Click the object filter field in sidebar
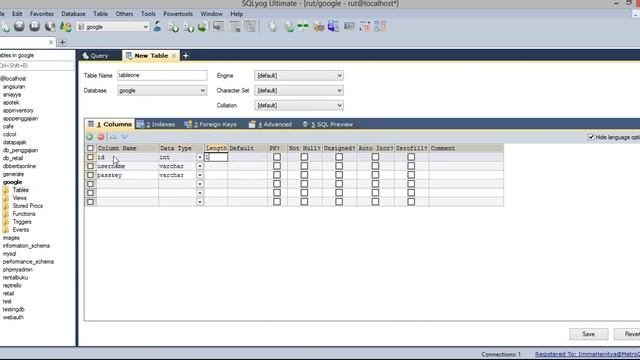640x360 pixels. click(x=37, y=66)
